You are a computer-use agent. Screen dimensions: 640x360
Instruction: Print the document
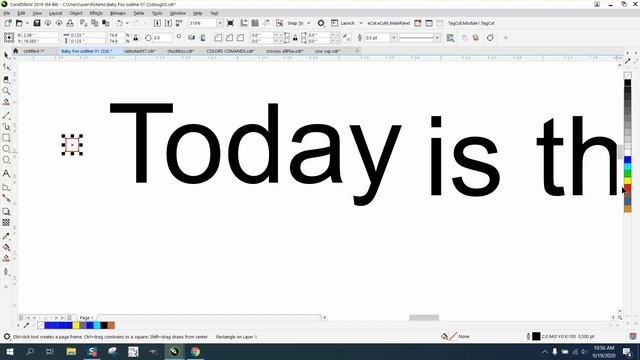(70, 23)
